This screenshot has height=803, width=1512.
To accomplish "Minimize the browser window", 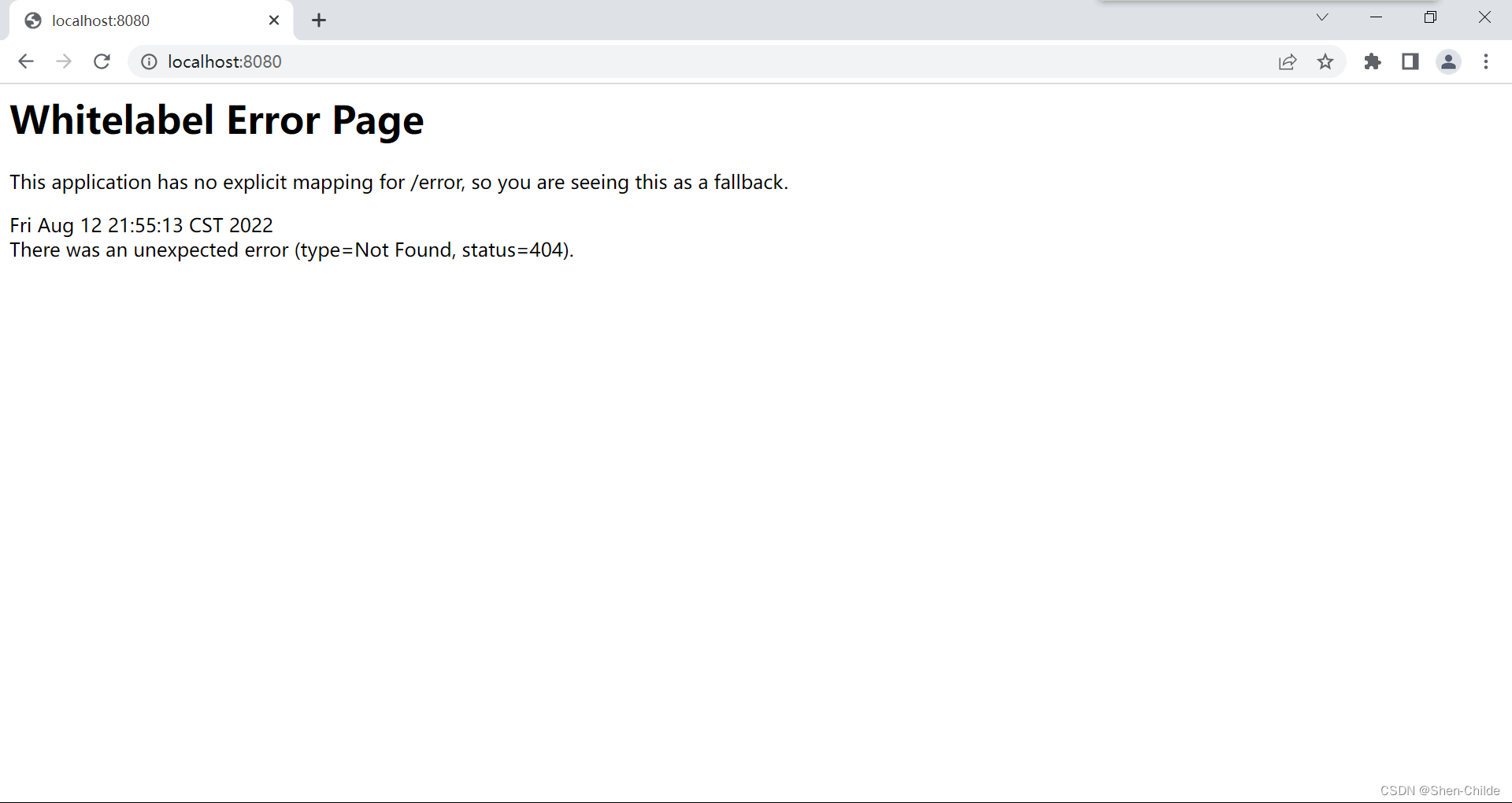I will 1377,17.
